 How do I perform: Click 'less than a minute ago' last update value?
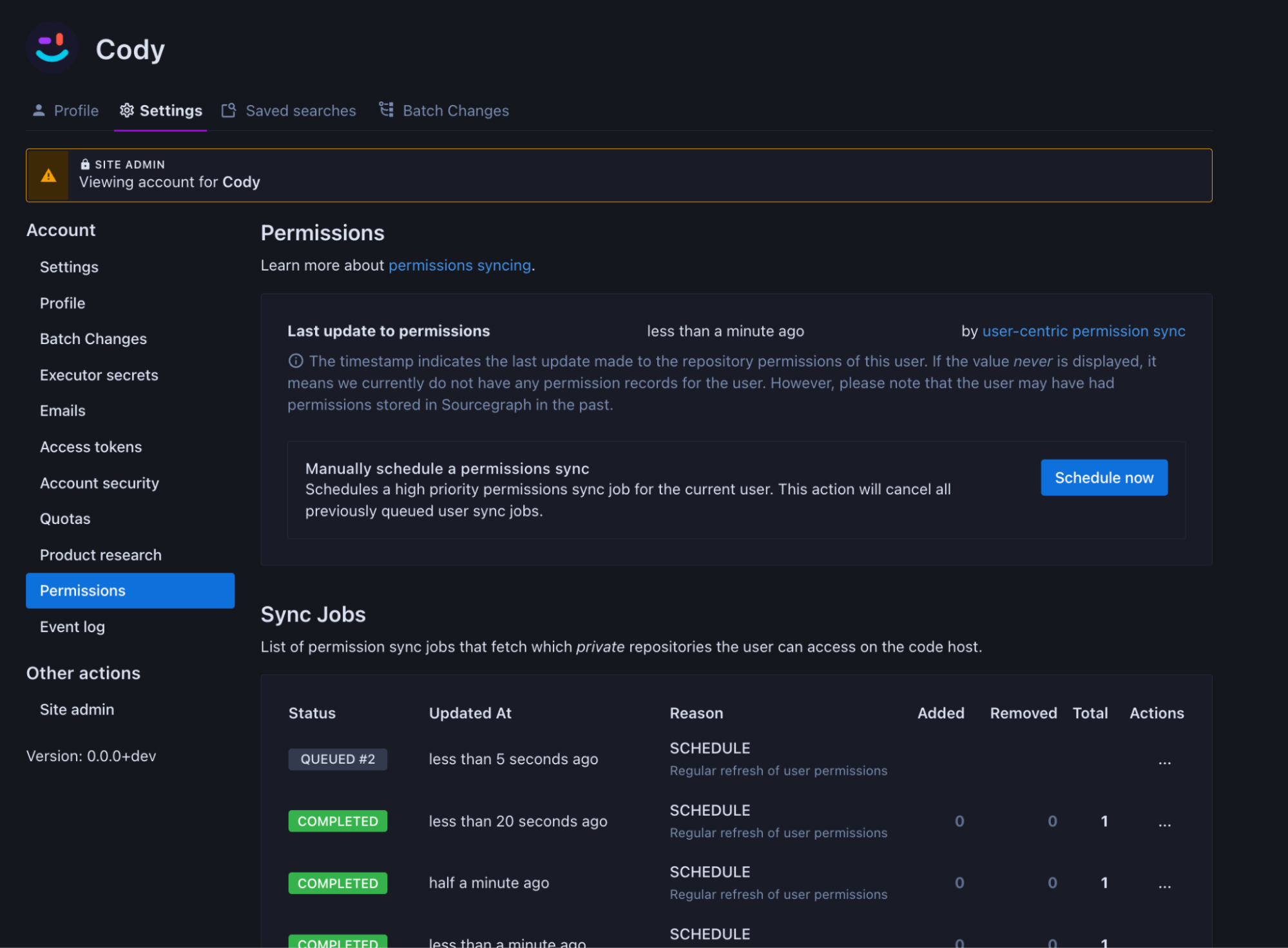tap(726, 331)
